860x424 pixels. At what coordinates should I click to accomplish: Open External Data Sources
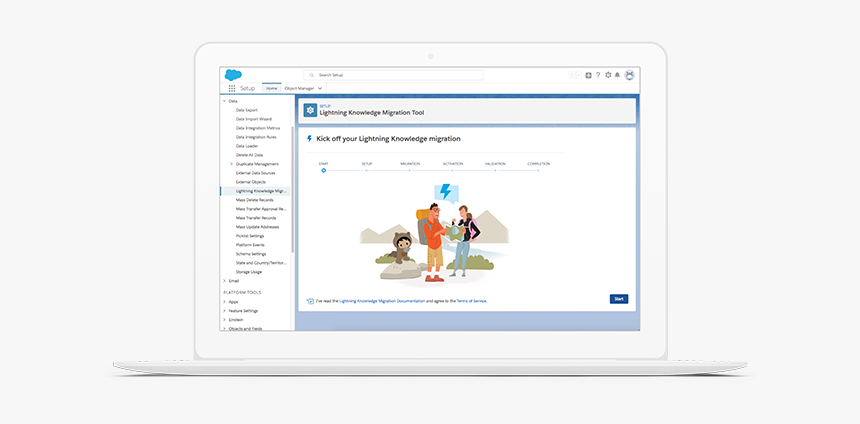(256, 173)
